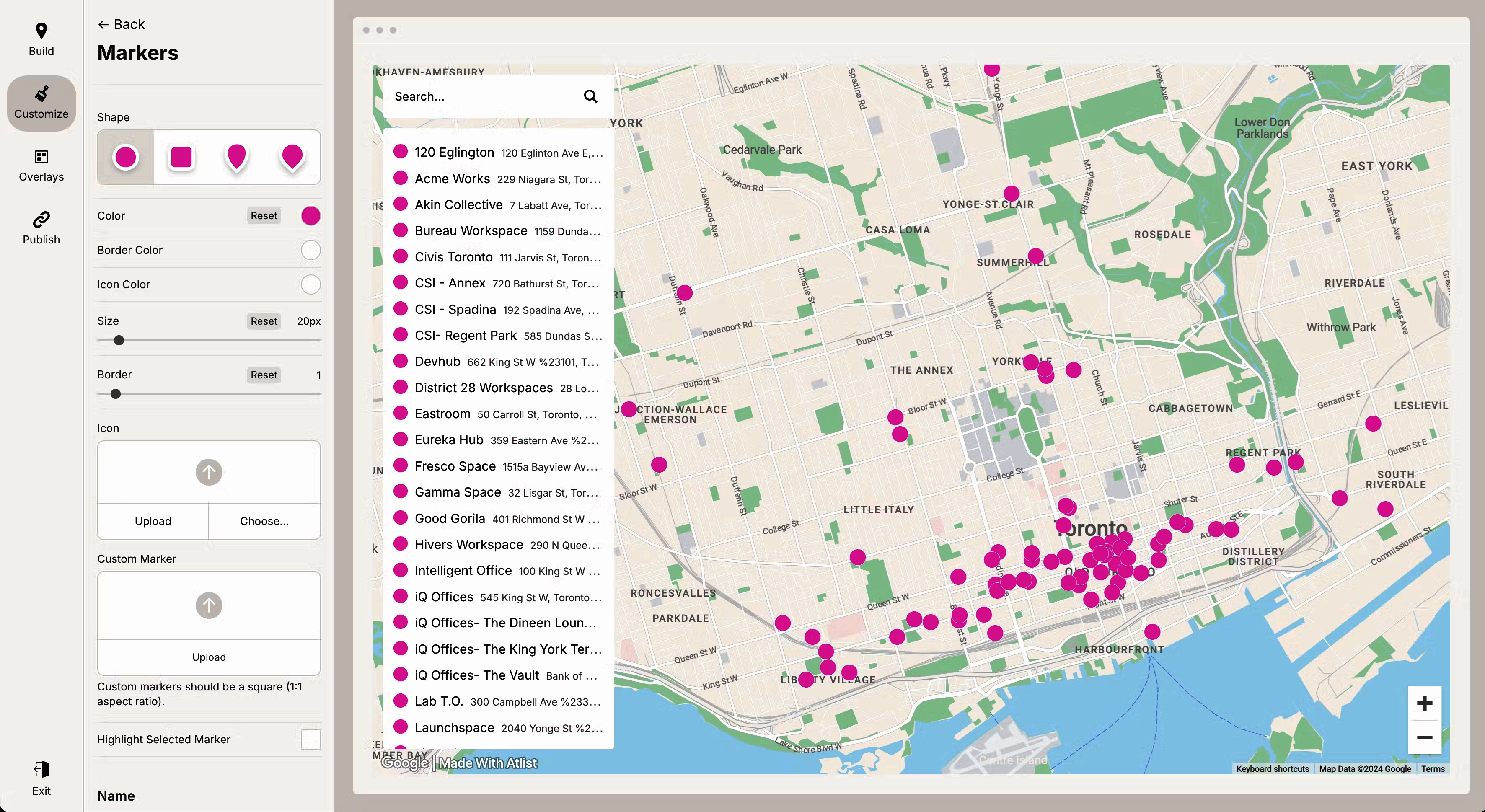
Task: Click the Upload button under Icon
Action: pyautogui.click(x=153, y=521)
